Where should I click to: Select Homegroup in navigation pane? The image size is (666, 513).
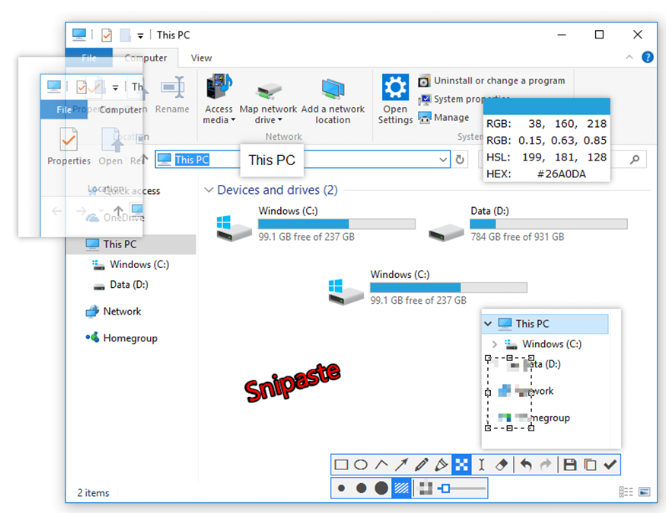click(130, 338)
